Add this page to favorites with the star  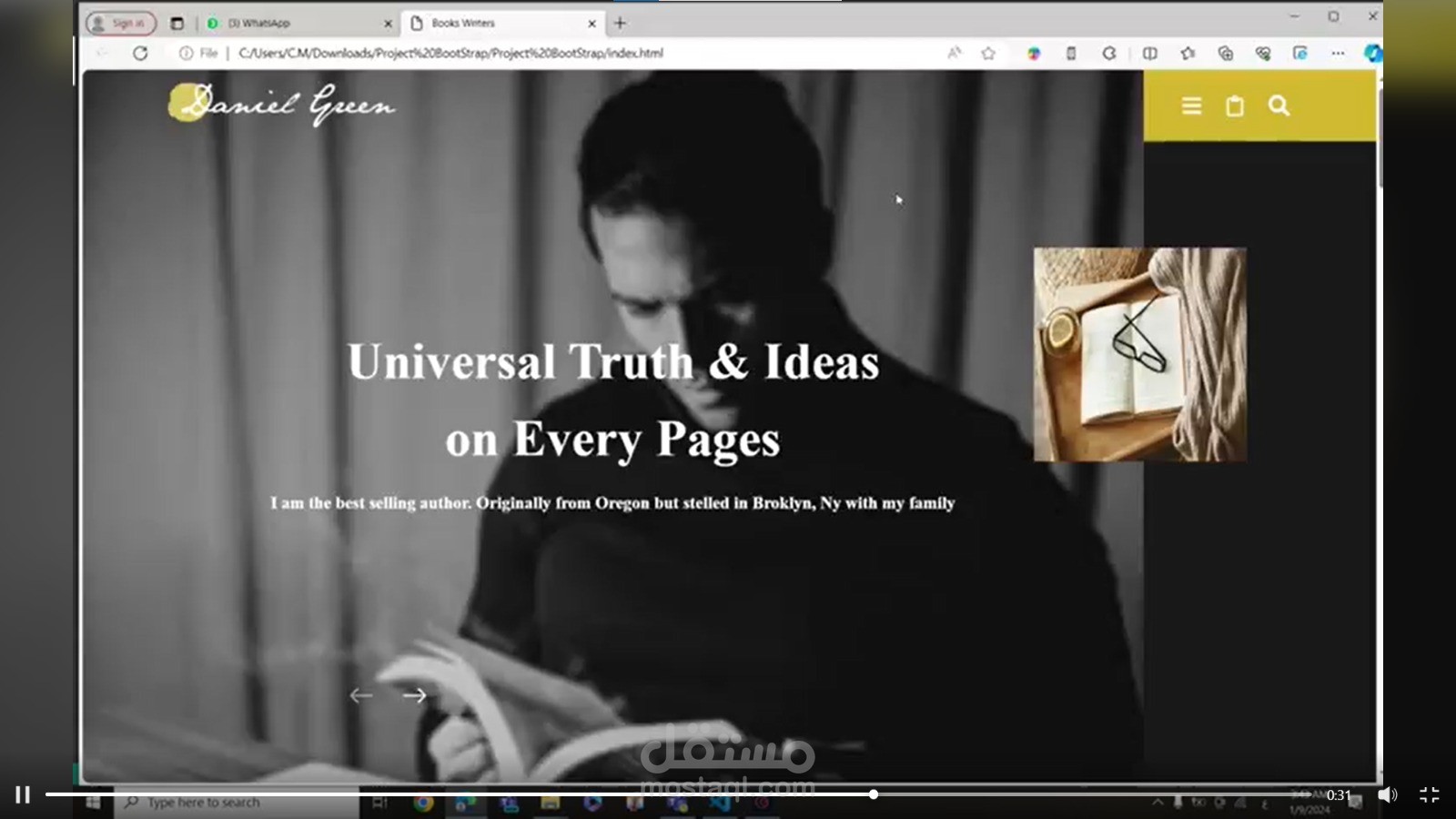tap(988, 53)
